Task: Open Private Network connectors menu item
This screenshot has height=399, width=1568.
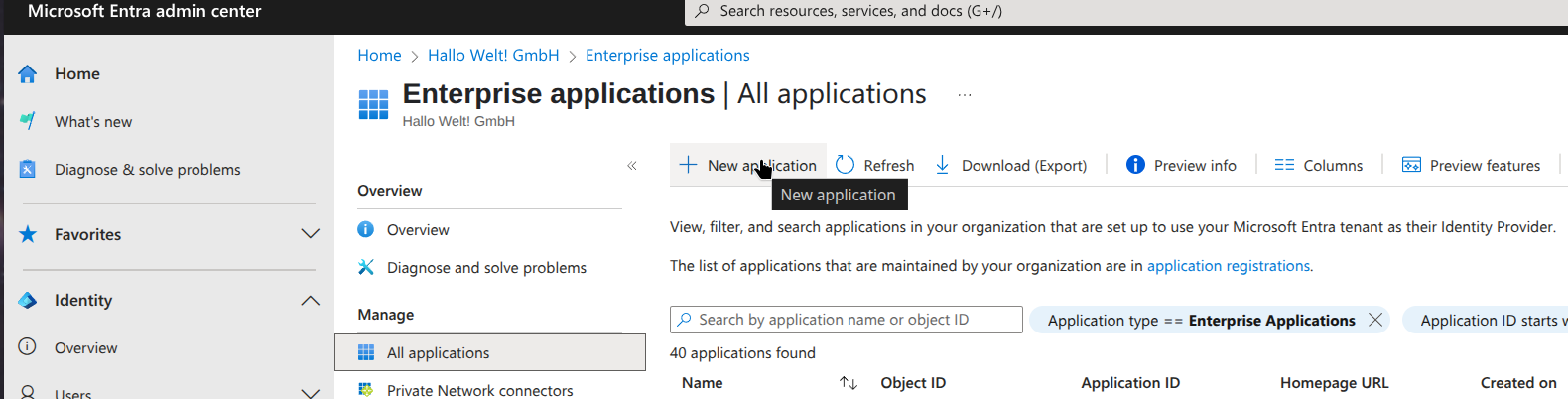Action: pos(479,390)
